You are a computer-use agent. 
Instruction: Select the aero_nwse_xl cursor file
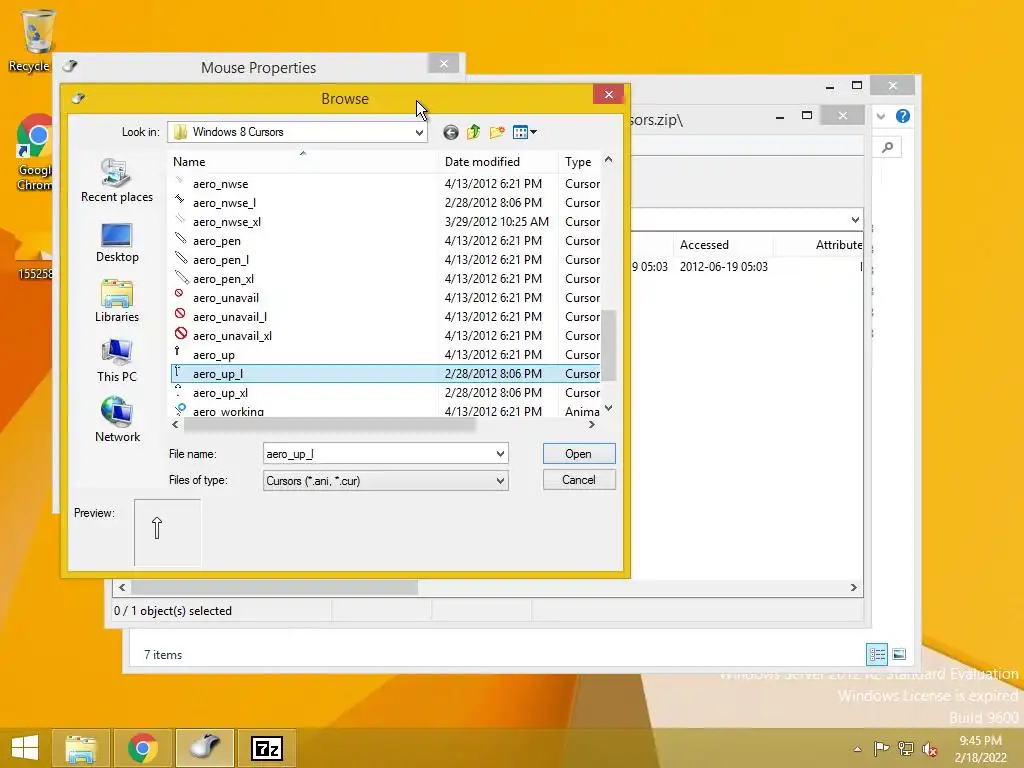point(385,222)
